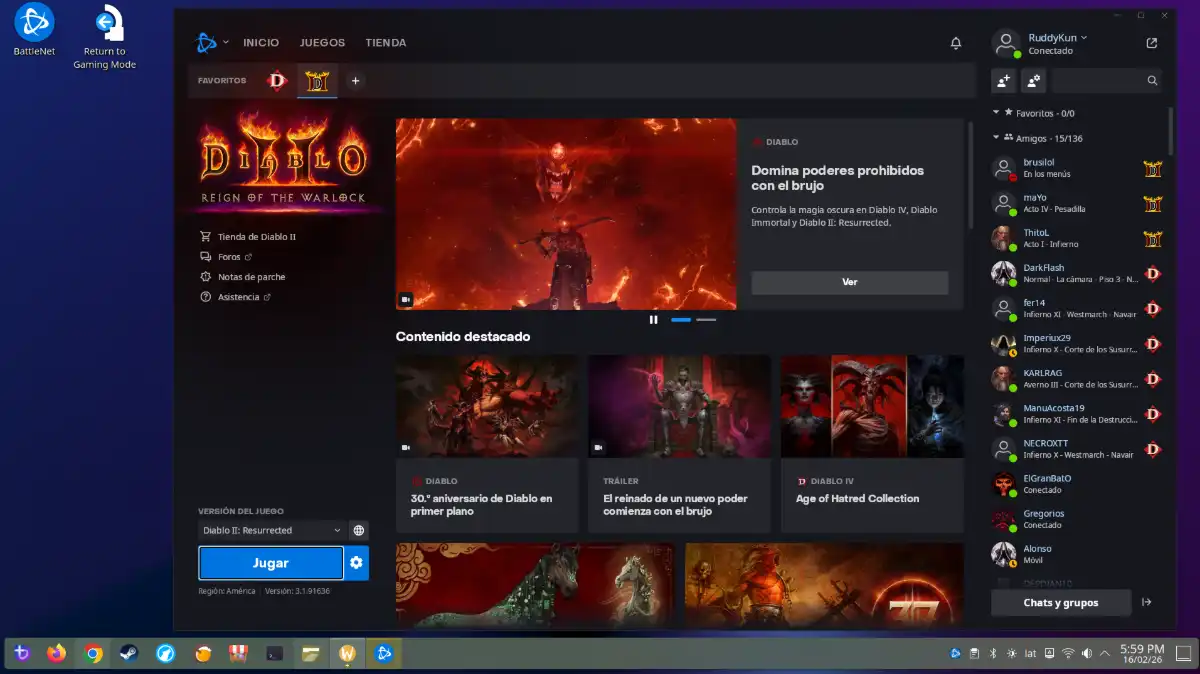
Task: Open friend list settings icon
Action: click(1033, 80)
